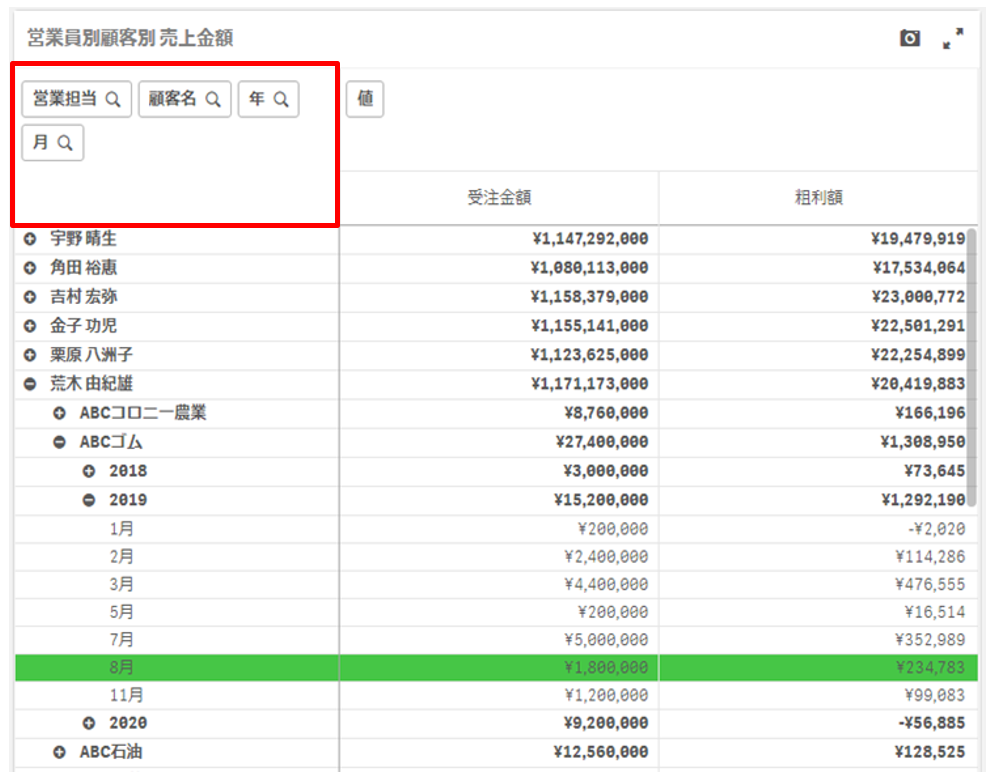Image resolution: width=995 pixels, height=780 pixels.
Task: Click search icon in 顧客名 field
Action: [213, 100]
